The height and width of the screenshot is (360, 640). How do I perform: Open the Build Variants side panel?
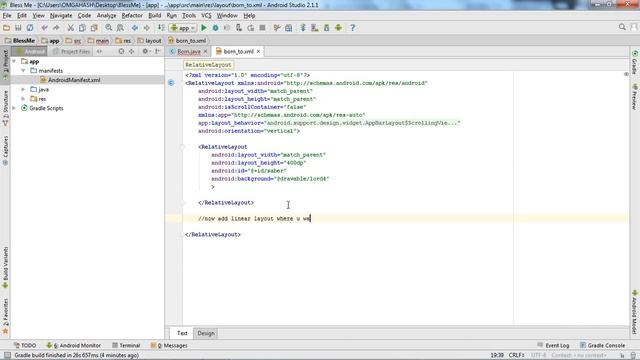pos(5,267)
